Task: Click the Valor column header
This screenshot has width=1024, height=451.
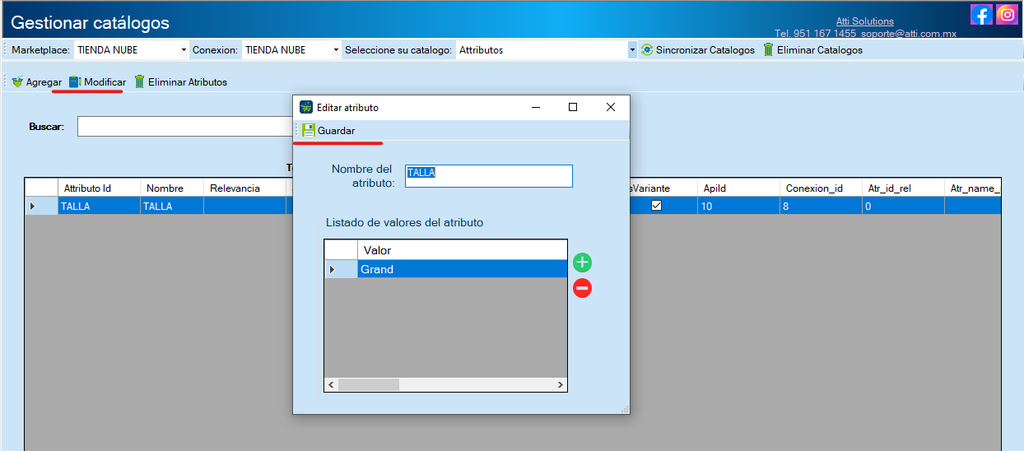Action: click(462, 250)
